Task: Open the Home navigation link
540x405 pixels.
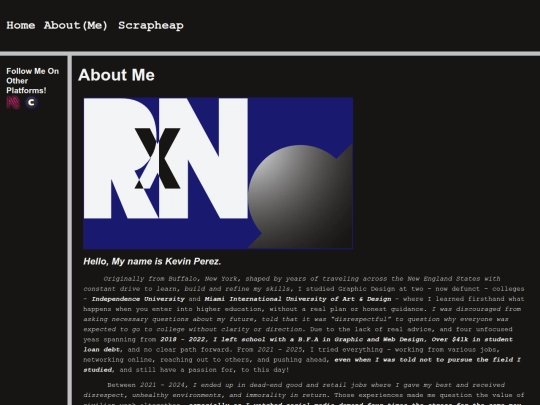Action: 21,25
